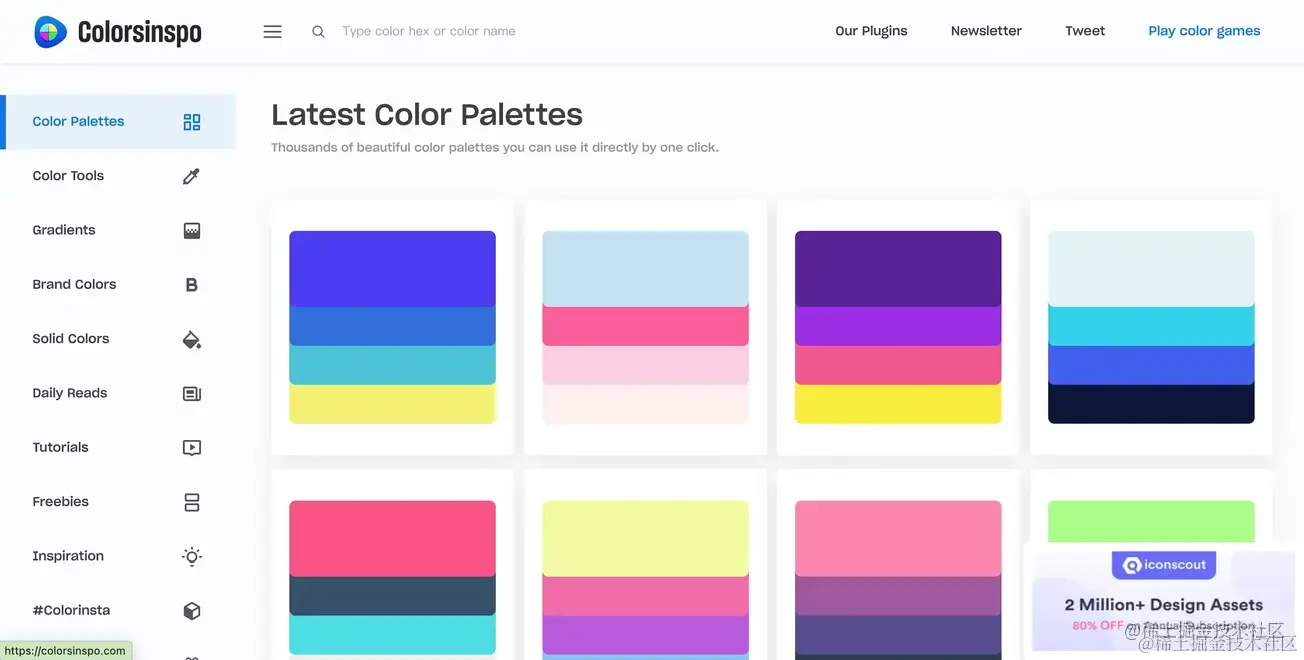Screen dimensions: 1304x660
Task: Click the Tutorials video-play icon
Action: 191,447
